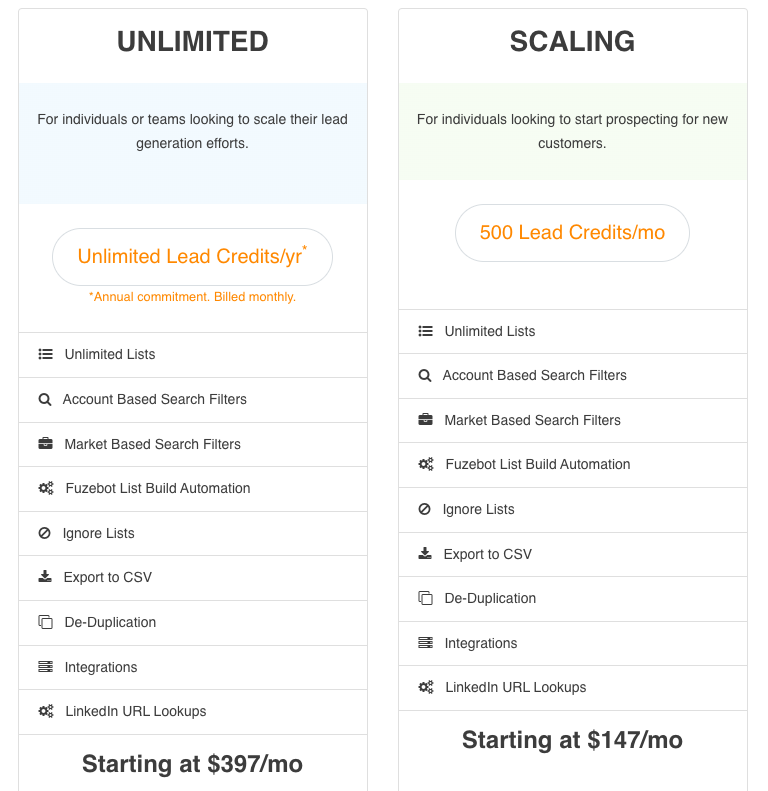Click the download icon beside Export to CSV in the SCALING plan

click(x=425, y=554)
